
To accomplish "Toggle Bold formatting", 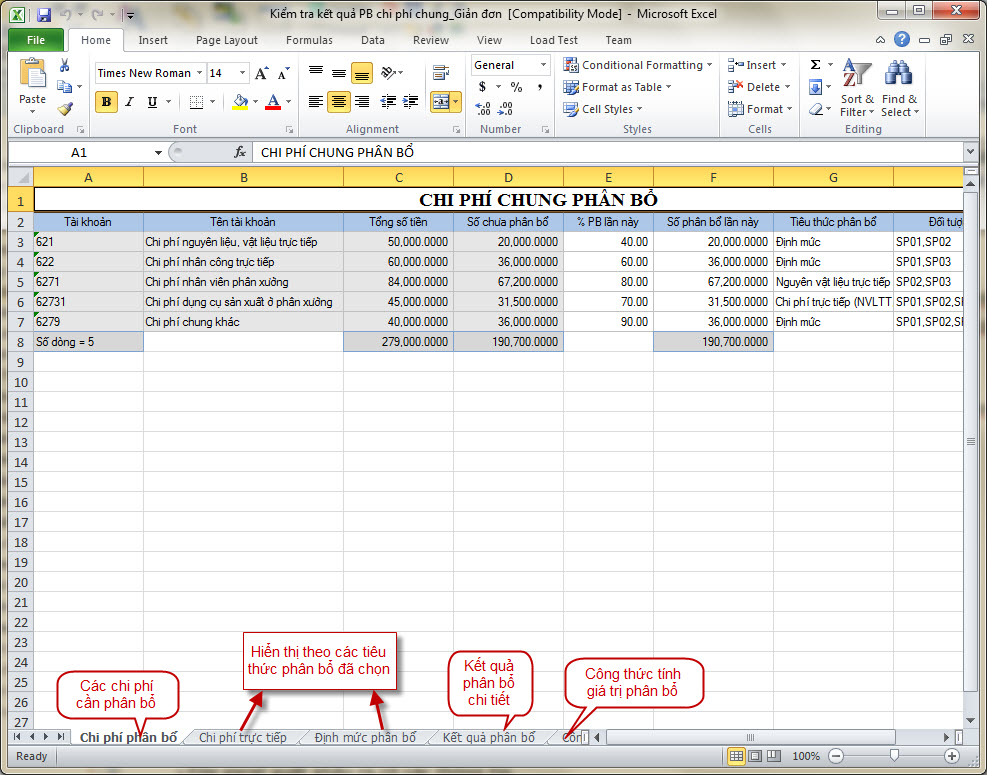I will [x=106, y=102].
